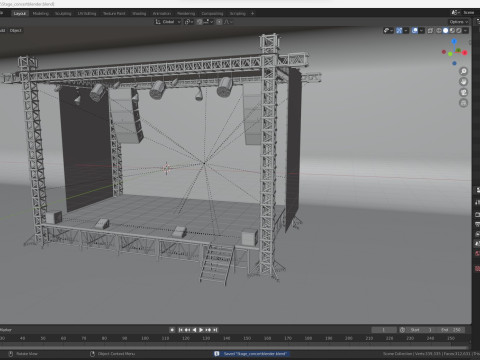The height and width of the screenshot is (360, 480).
Task: Toggle snapping magnet icon
Action: pos(199,22)
